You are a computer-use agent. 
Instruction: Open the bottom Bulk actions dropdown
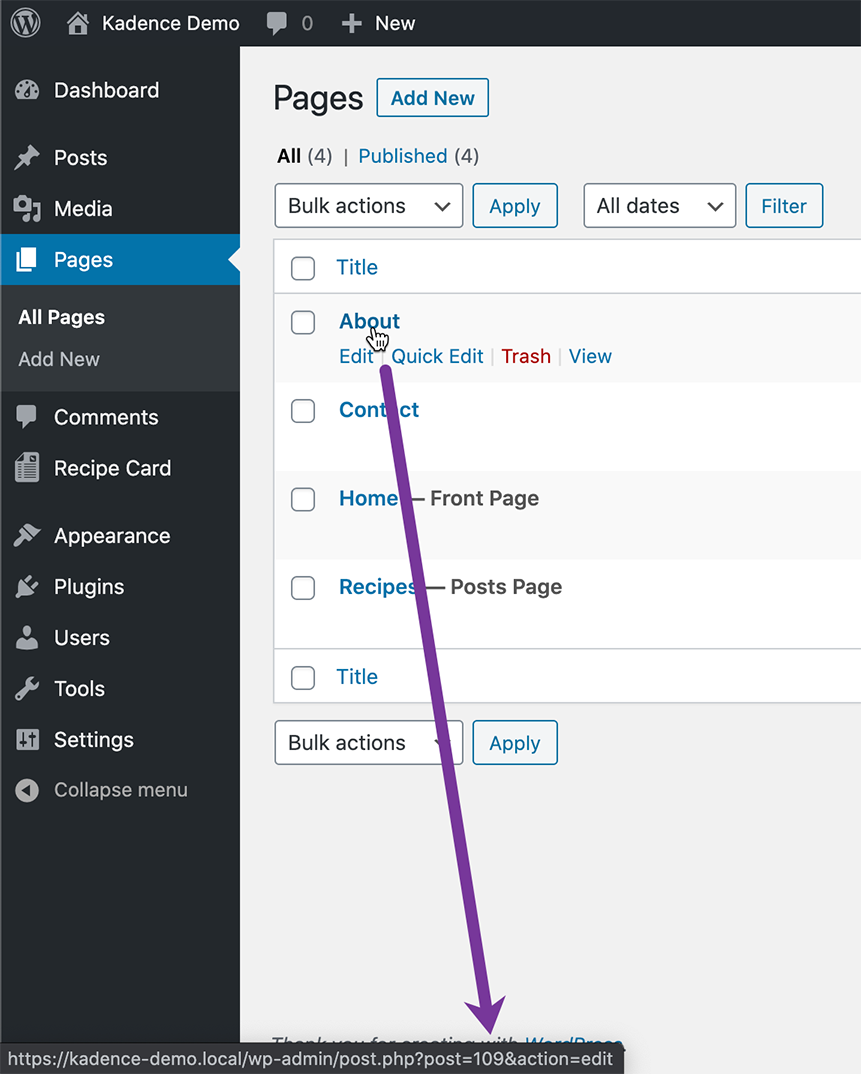click(368, 743)
